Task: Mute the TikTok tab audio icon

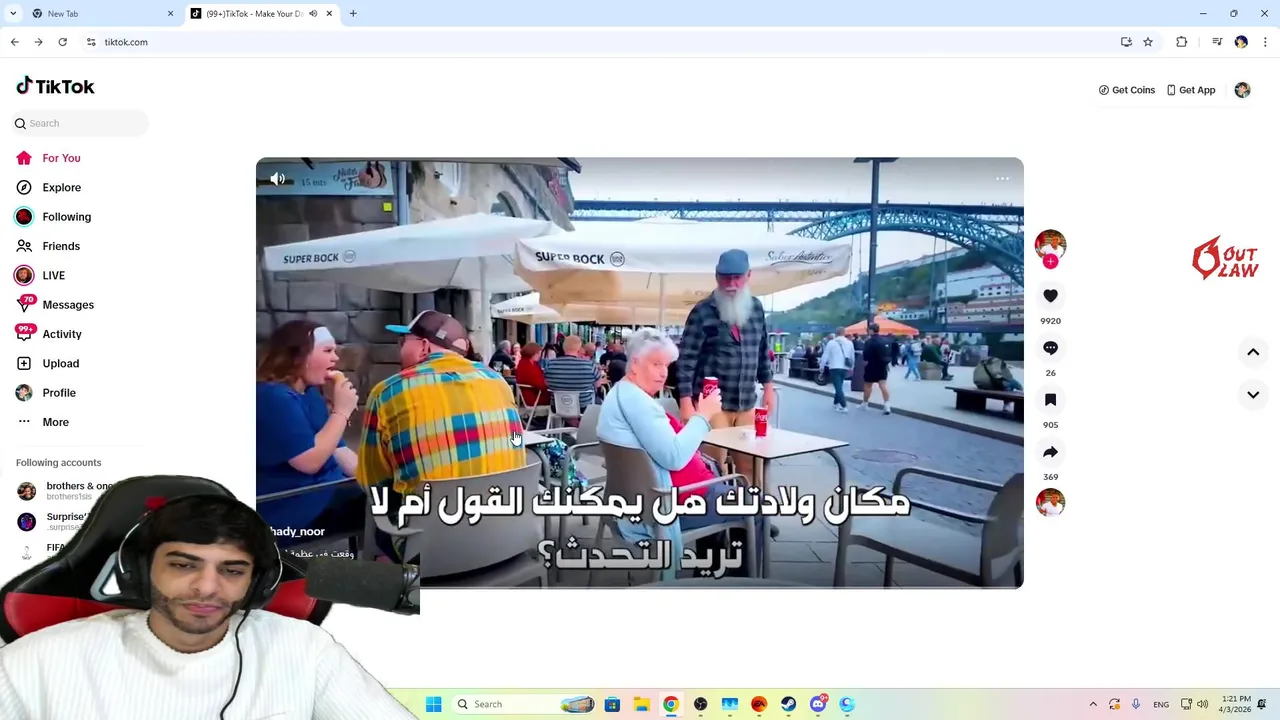Action: (x=313, y=14)
